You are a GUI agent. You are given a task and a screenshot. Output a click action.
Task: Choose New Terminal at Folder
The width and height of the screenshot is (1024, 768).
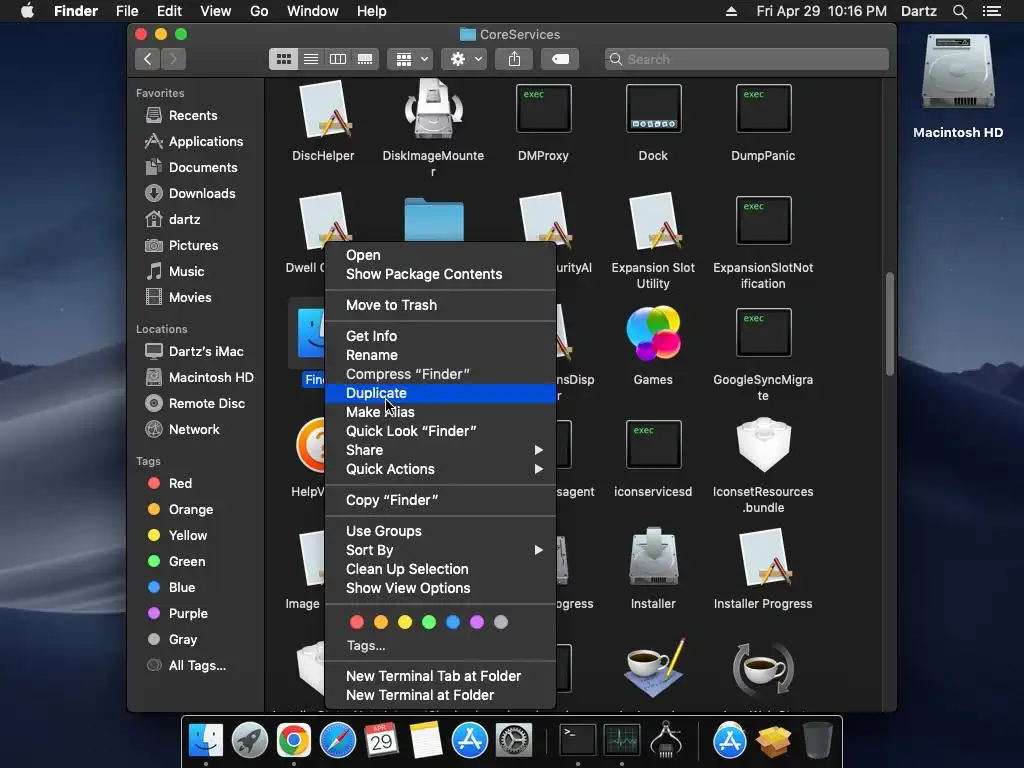click(x=441, y=695)
